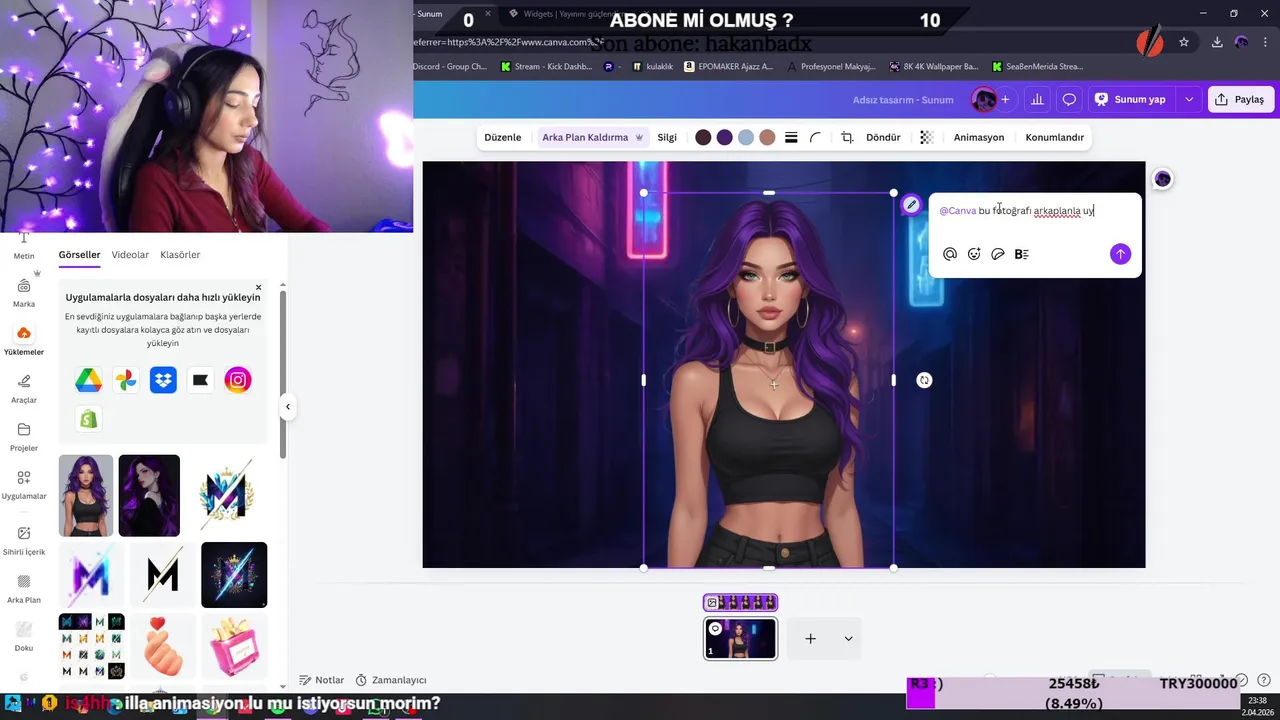Switch to the Görseller tab
Viewport: 1280px width, 720px height.
click(79, 255)
